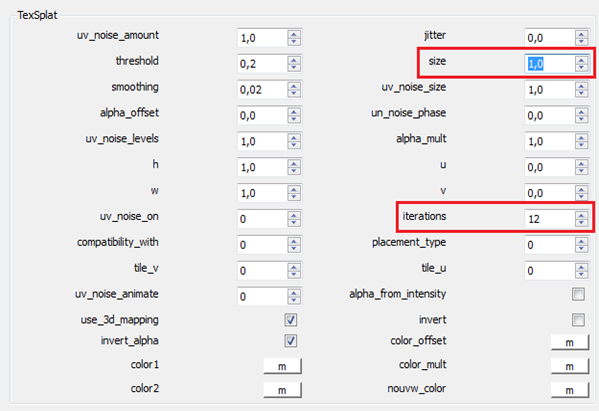Select the size input field
599x411 pixels.
[550, 64]
